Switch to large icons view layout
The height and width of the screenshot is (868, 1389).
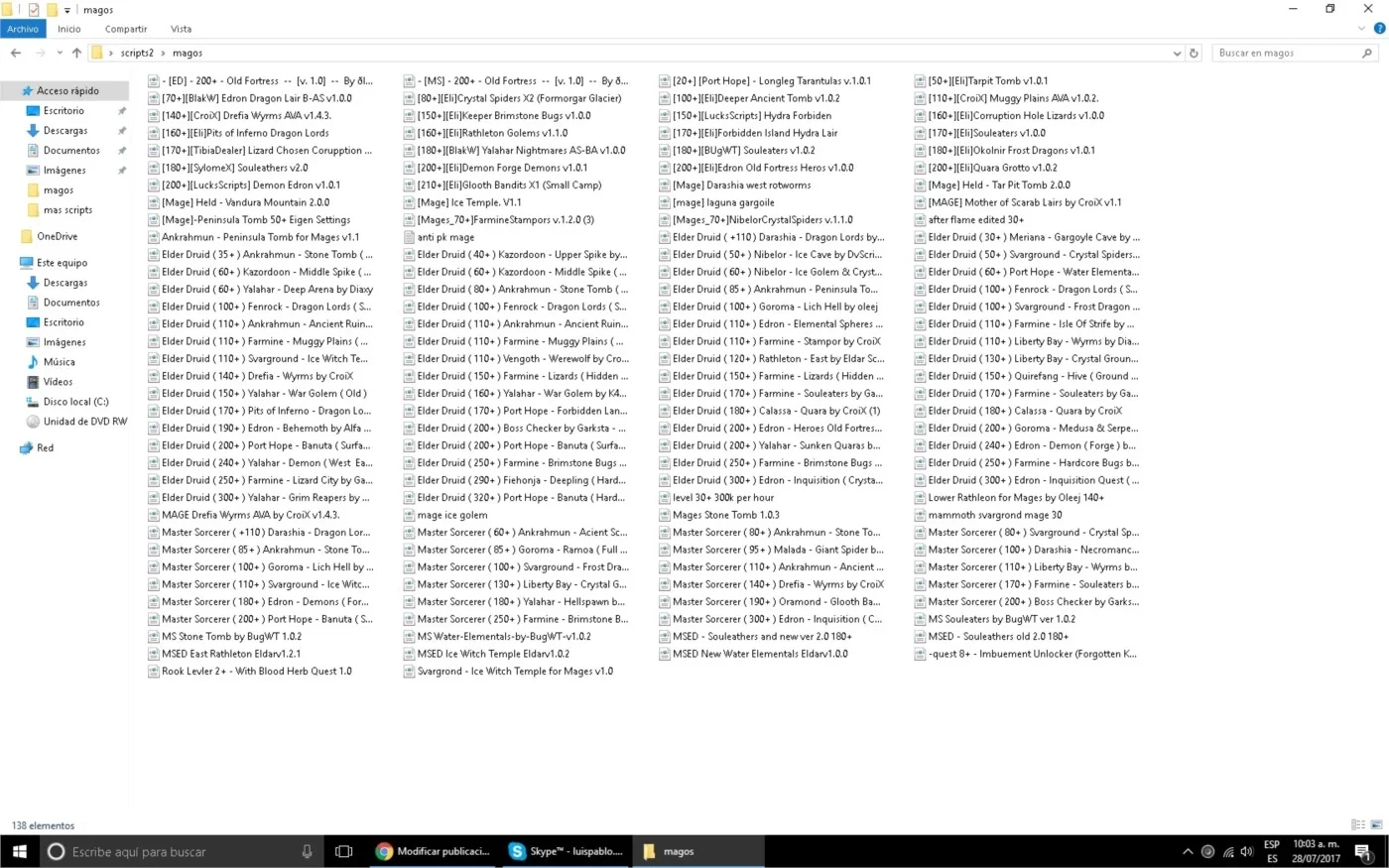click(x=1376, y=825)
